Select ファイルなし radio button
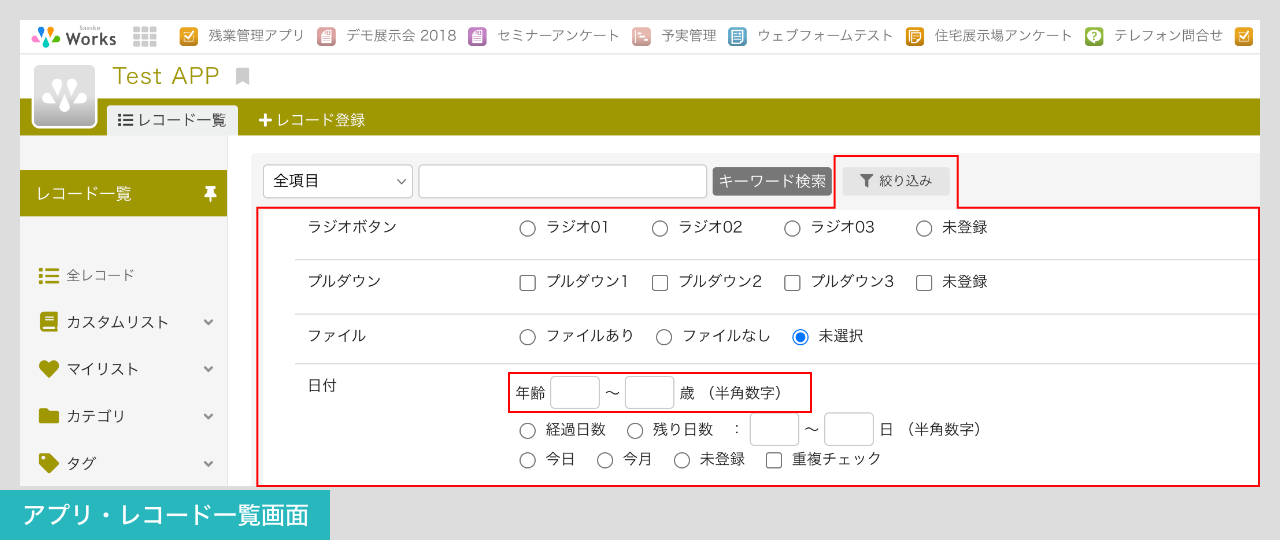The height and width of the screenshot is (540, 1280). tap(664, 337)
